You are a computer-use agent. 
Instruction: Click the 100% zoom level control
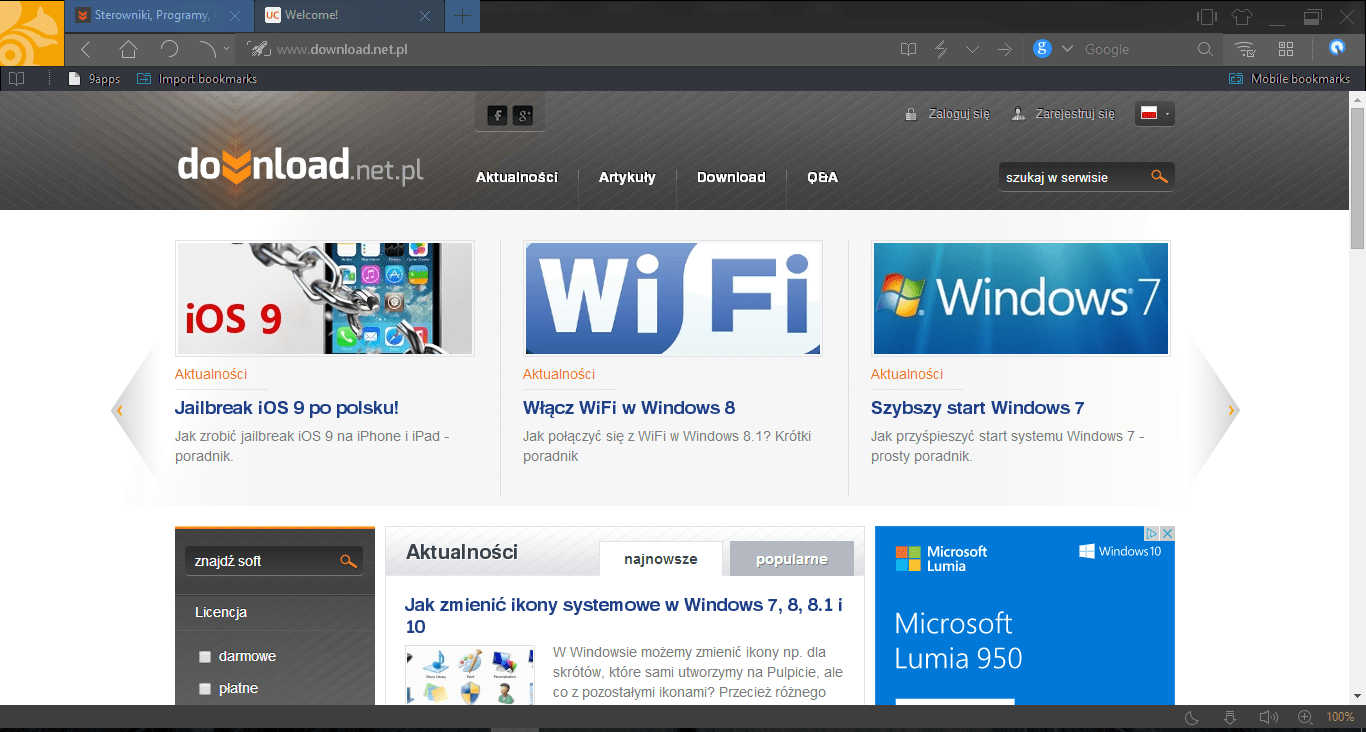coord(1341,717)
